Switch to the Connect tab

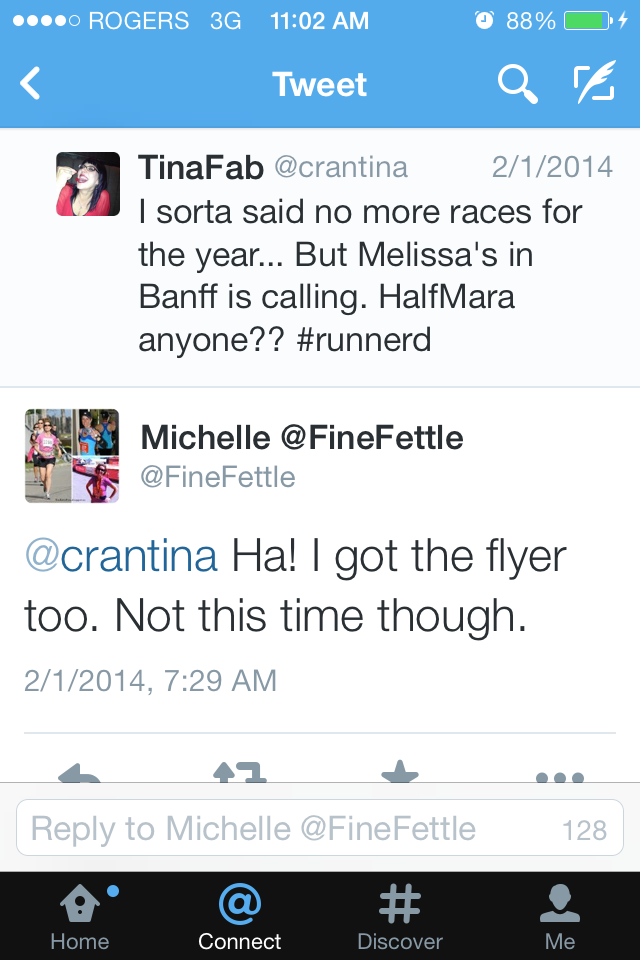click(x=240, y=917)
